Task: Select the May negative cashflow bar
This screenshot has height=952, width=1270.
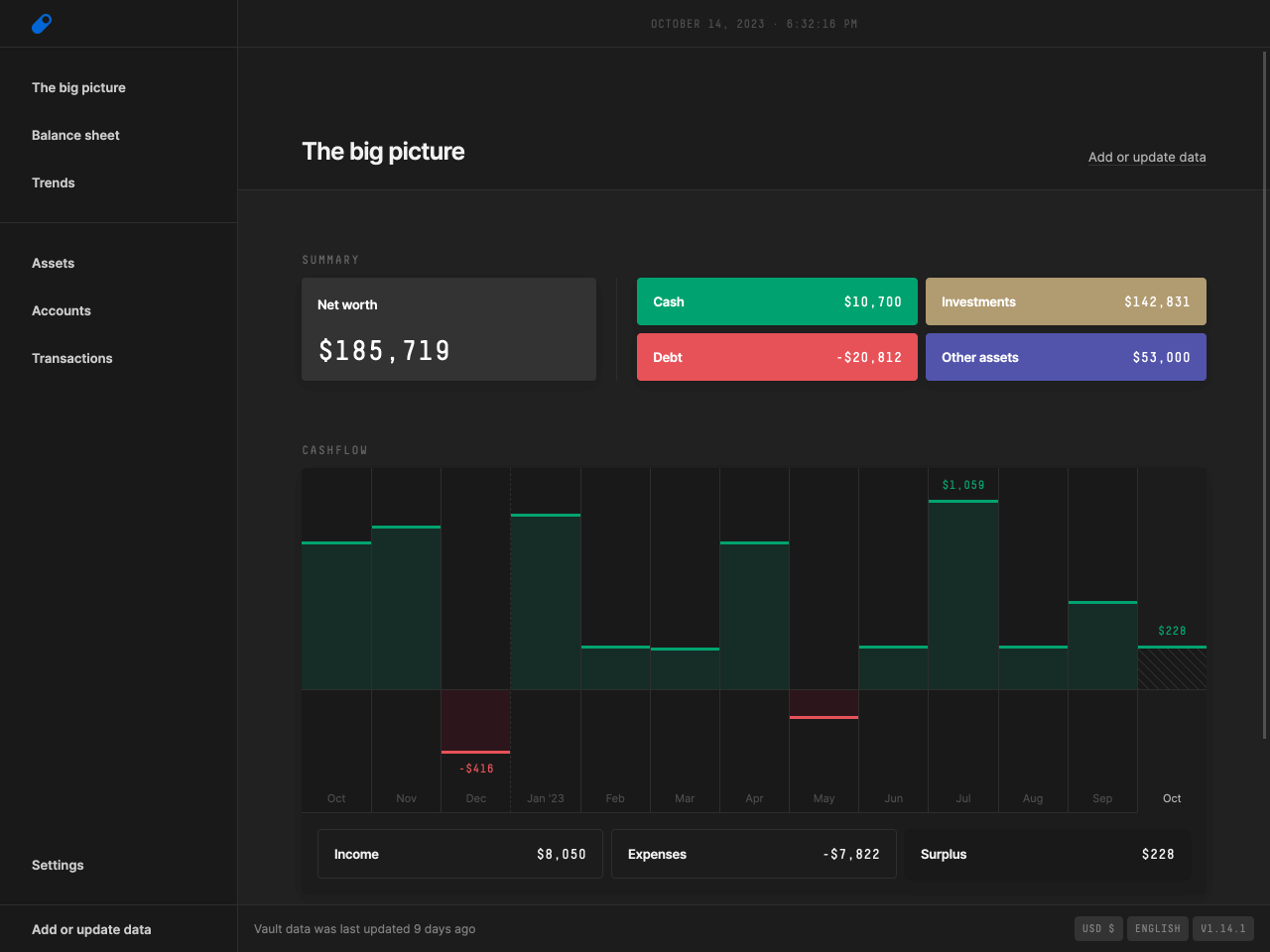Action: [824, 704]
